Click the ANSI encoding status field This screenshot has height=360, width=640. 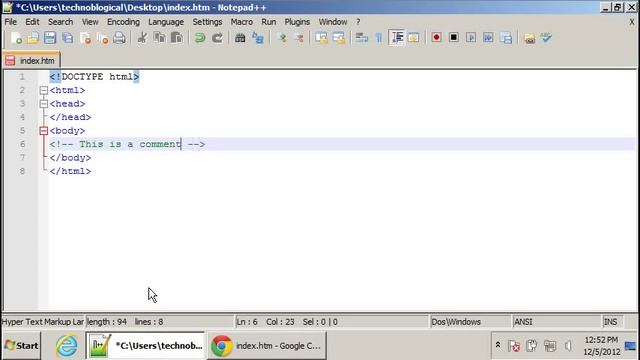(x=557, y=322)
